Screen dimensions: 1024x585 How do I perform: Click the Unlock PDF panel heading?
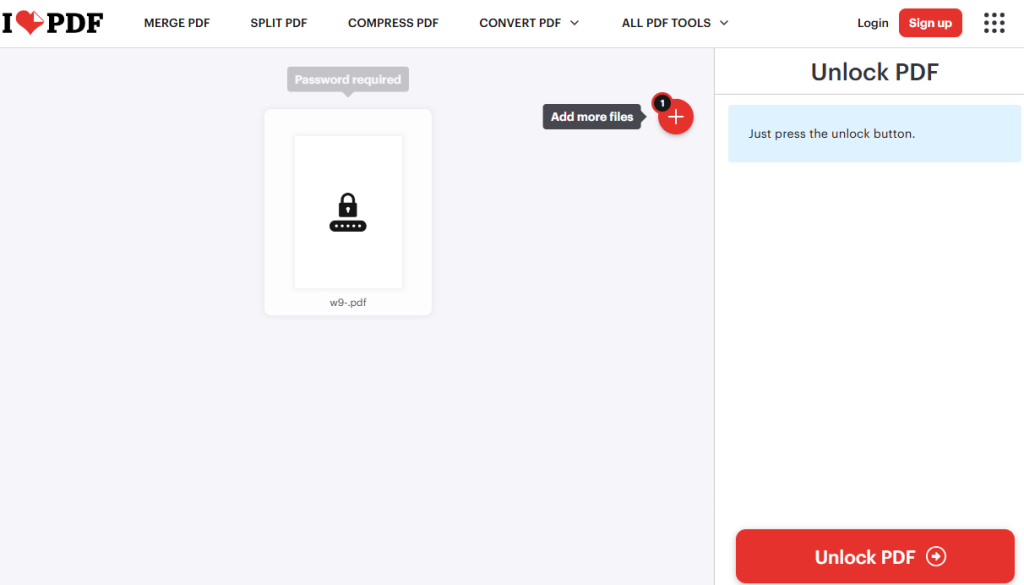[x=874, y=71]
